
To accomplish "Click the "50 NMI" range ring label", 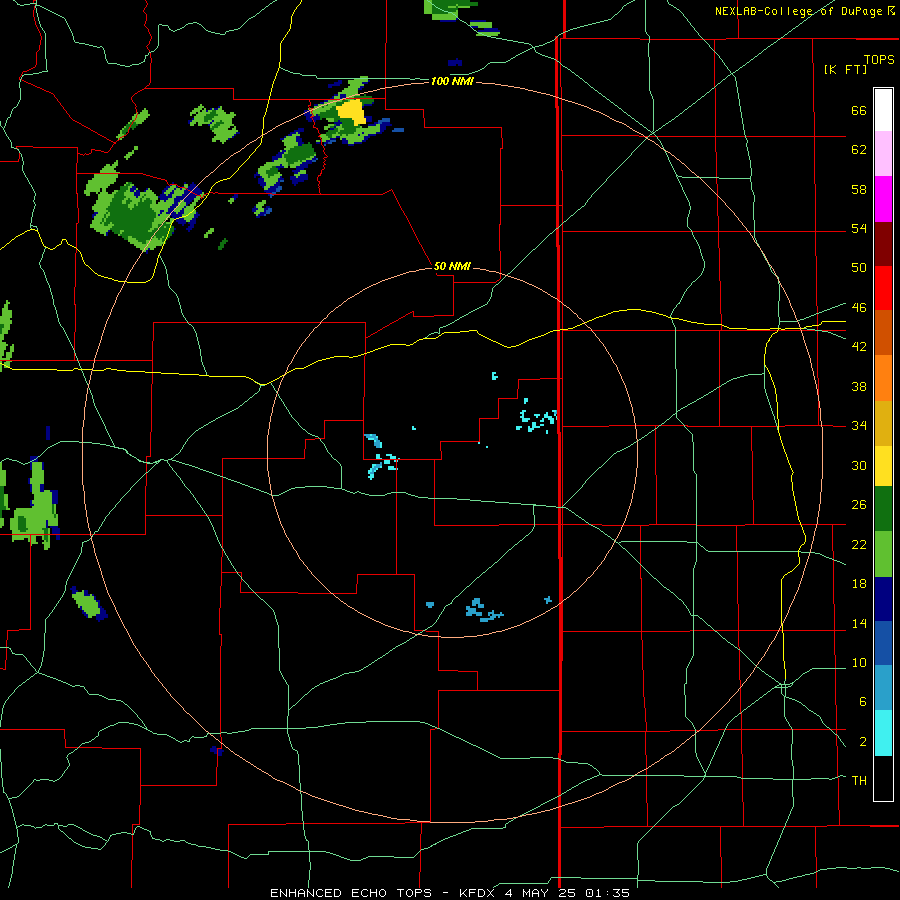I will (452, 266).
